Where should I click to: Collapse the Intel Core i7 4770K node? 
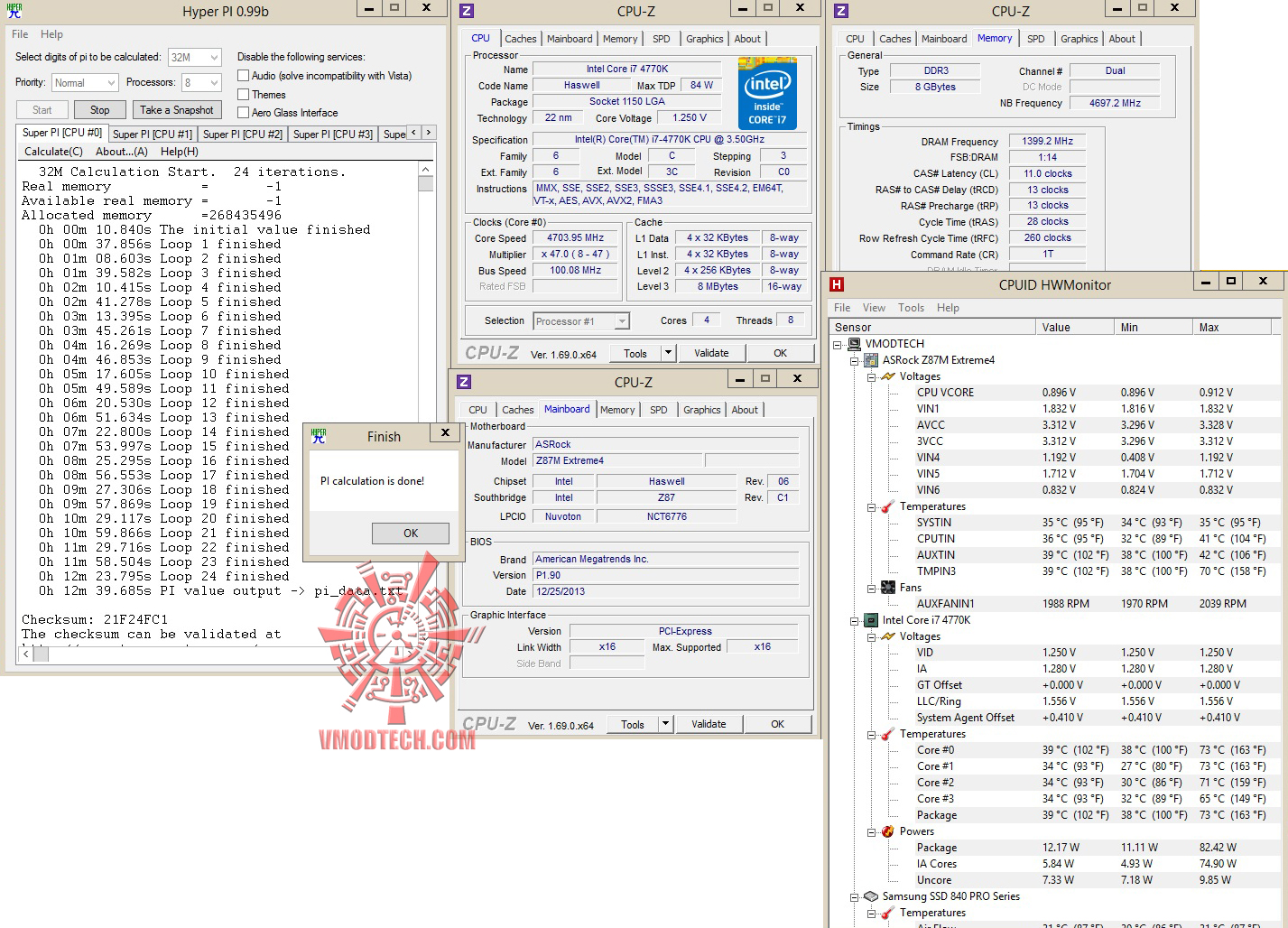[855, 620]
